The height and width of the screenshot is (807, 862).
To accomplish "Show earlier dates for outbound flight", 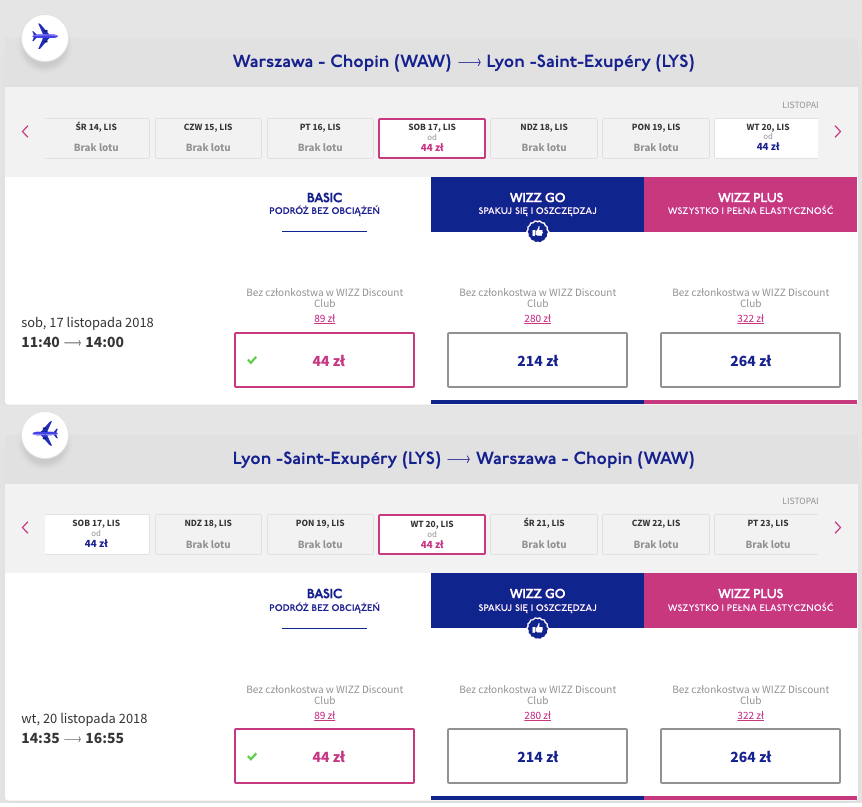I will pos(25,132).
